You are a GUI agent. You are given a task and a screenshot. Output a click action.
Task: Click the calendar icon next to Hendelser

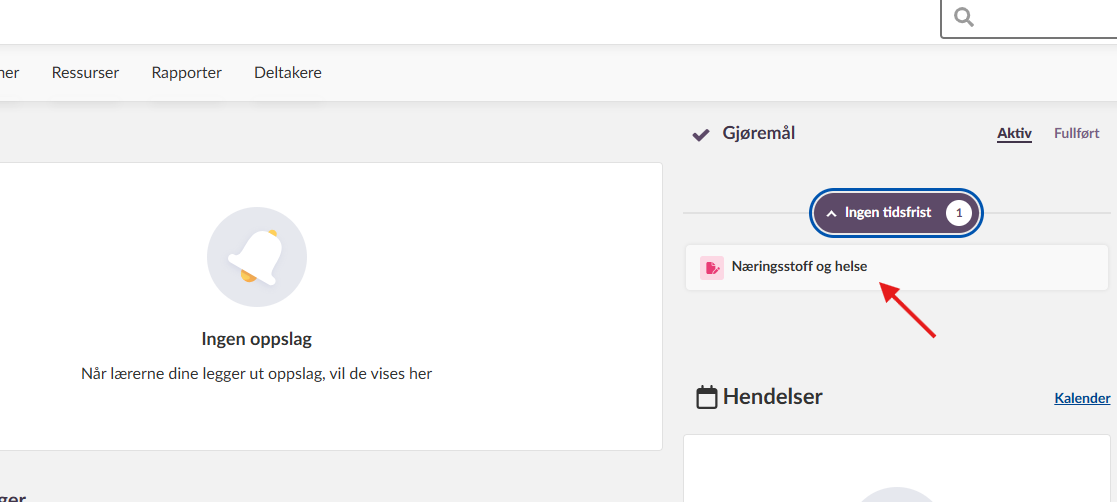point(707,398)
